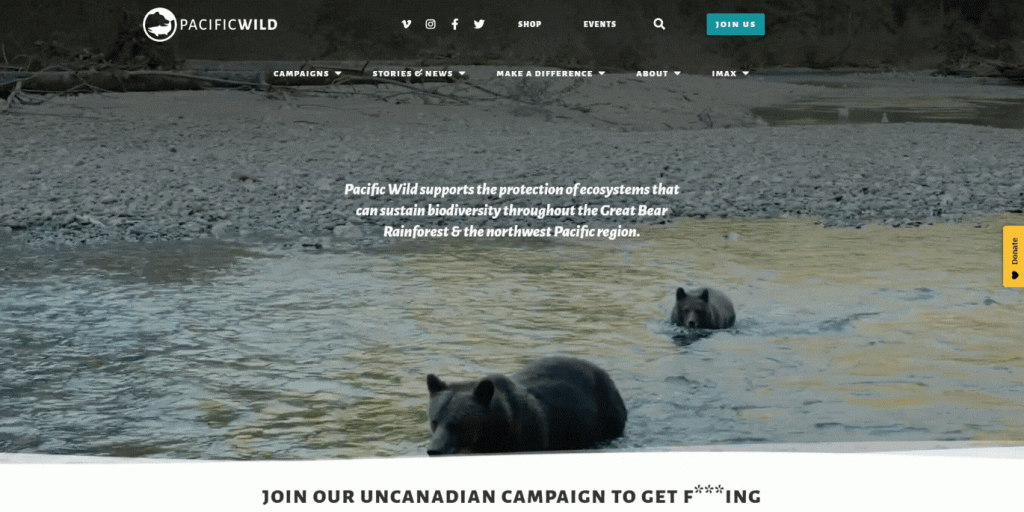Open the Vimeo social icon
The image size is (1024, 512).
(406, 24)
